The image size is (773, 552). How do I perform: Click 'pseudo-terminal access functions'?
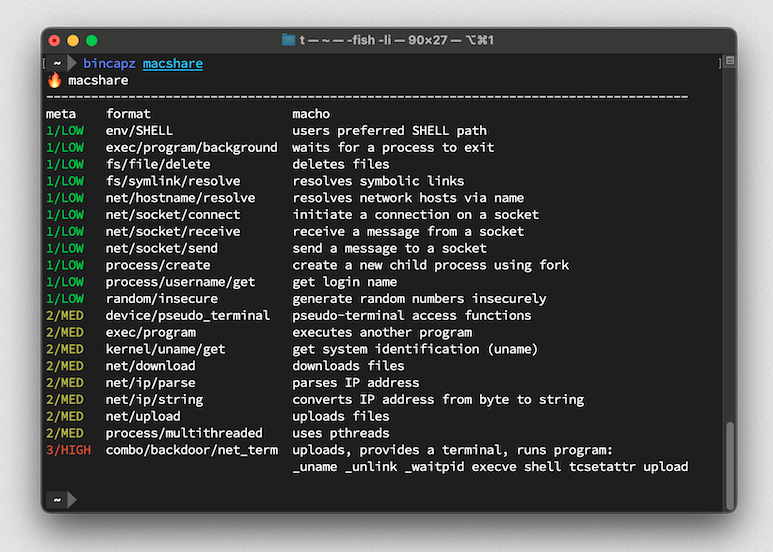[412, 315]
